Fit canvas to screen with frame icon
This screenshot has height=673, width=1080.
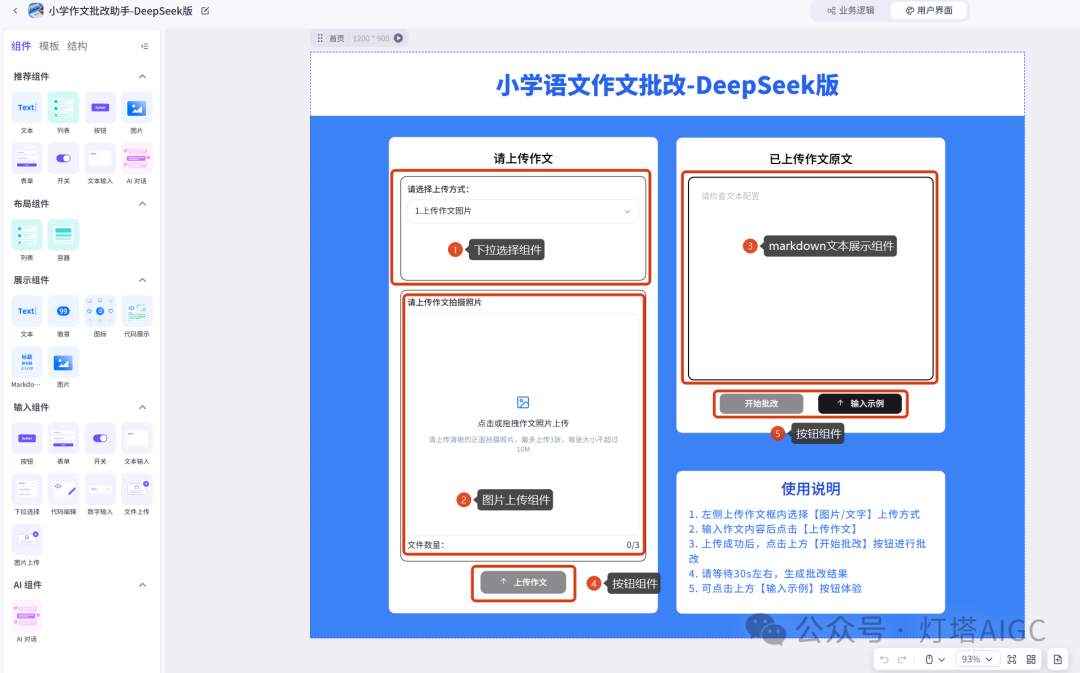tap(1012, 659)
